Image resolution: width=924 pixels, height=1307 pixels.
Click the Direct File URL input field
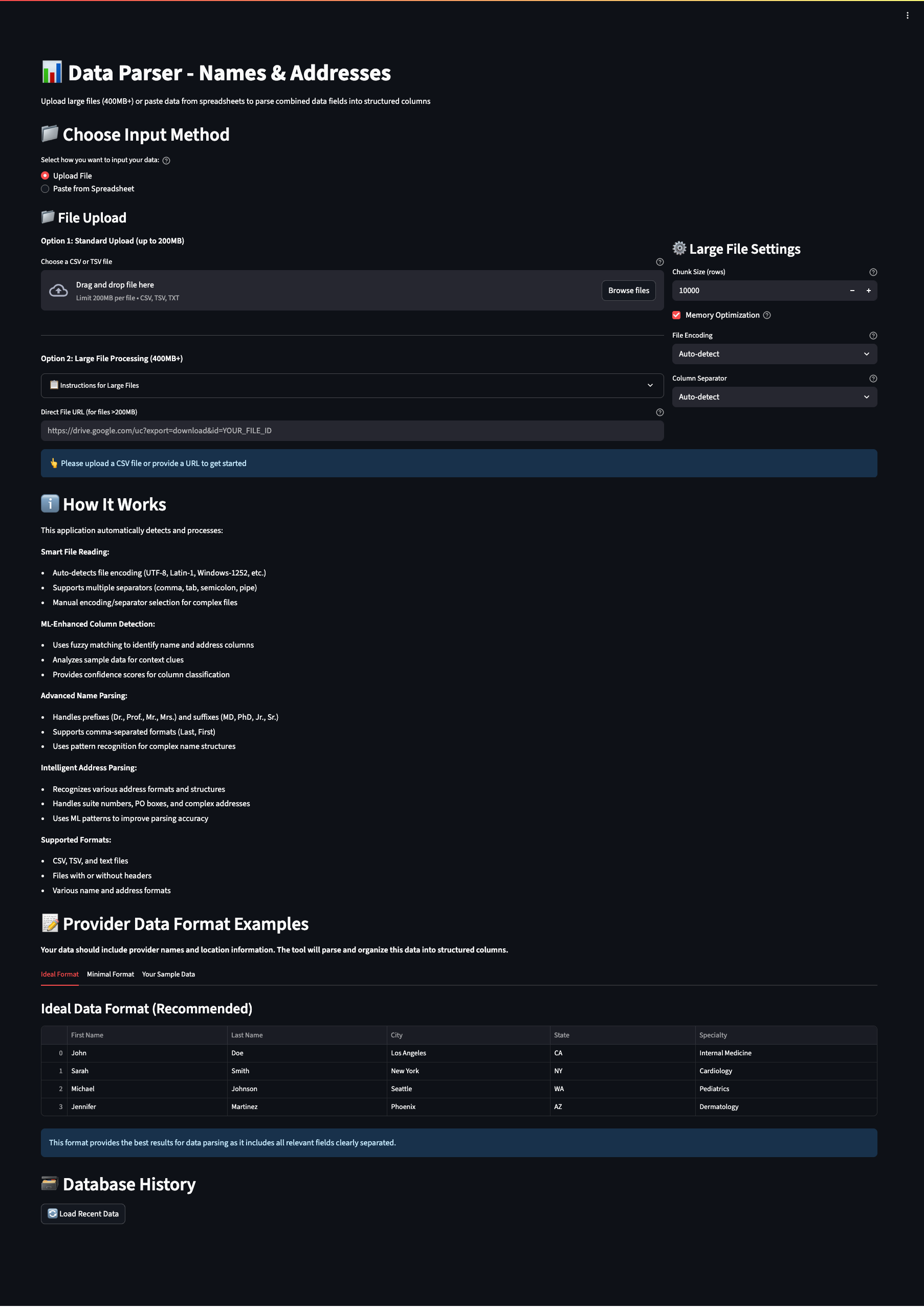tap(352, 431)
